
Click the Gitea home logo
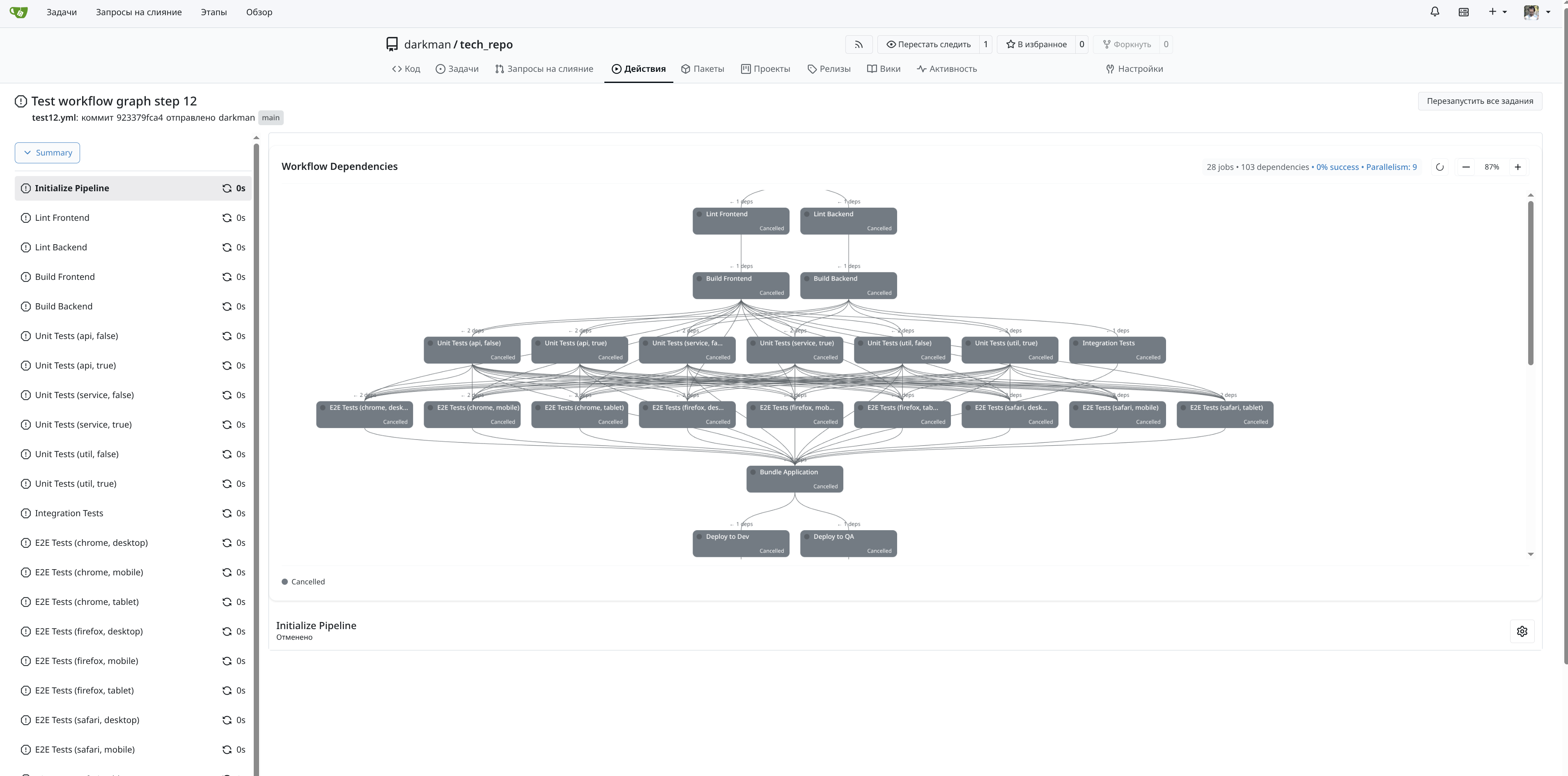point(19,12)
